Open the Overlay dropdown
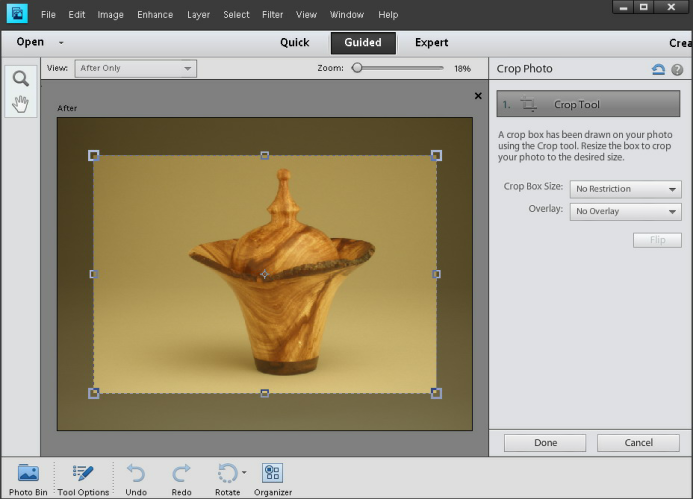This screenshot has width=693, height=500. coord(625,212)
